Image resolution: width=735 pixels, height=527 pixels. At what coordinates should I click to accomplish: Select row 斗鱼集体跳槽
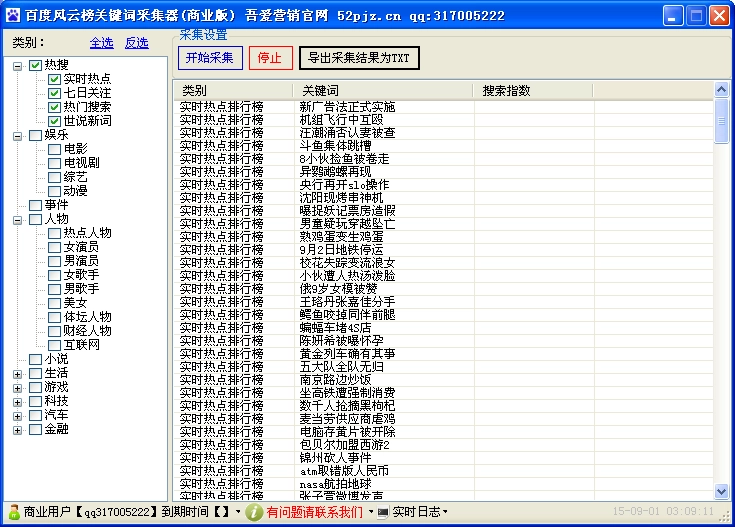coord(443,146)
